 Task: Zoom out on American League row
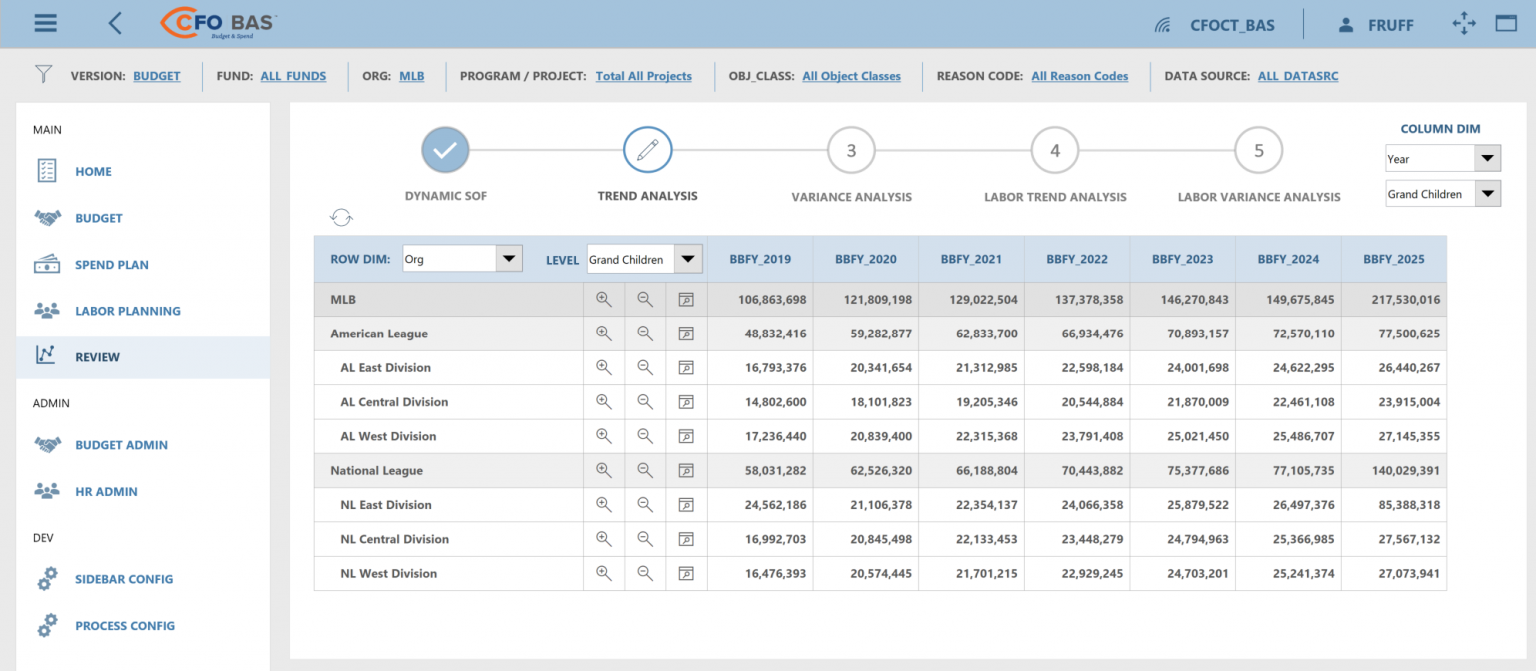click(645, 333)
